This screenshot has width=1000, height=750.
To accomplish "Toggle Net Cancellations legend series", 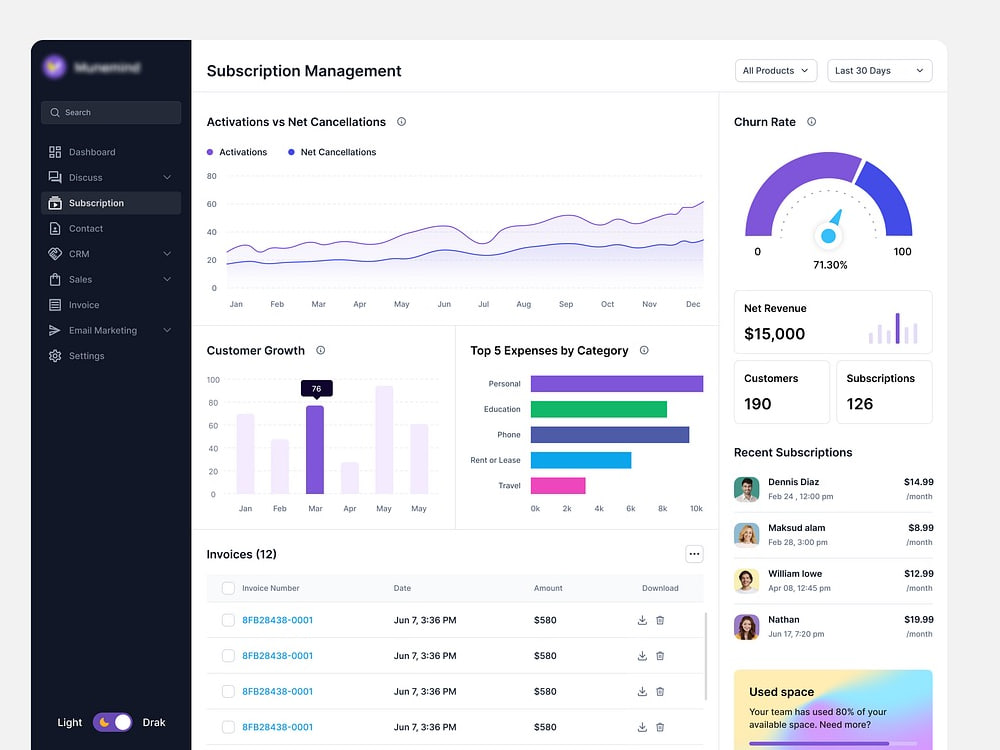I will click(x=332, y=152).
